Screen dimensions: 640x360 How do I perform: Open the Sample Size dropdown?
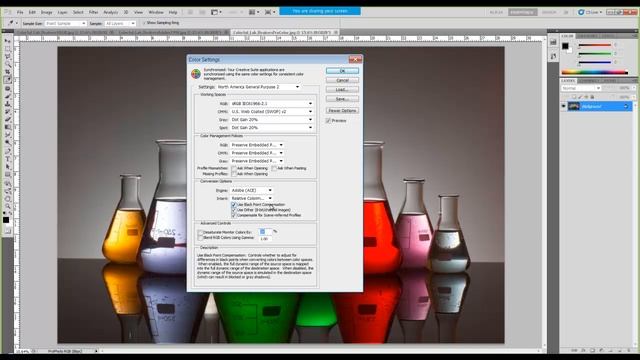tap(66, 24)
